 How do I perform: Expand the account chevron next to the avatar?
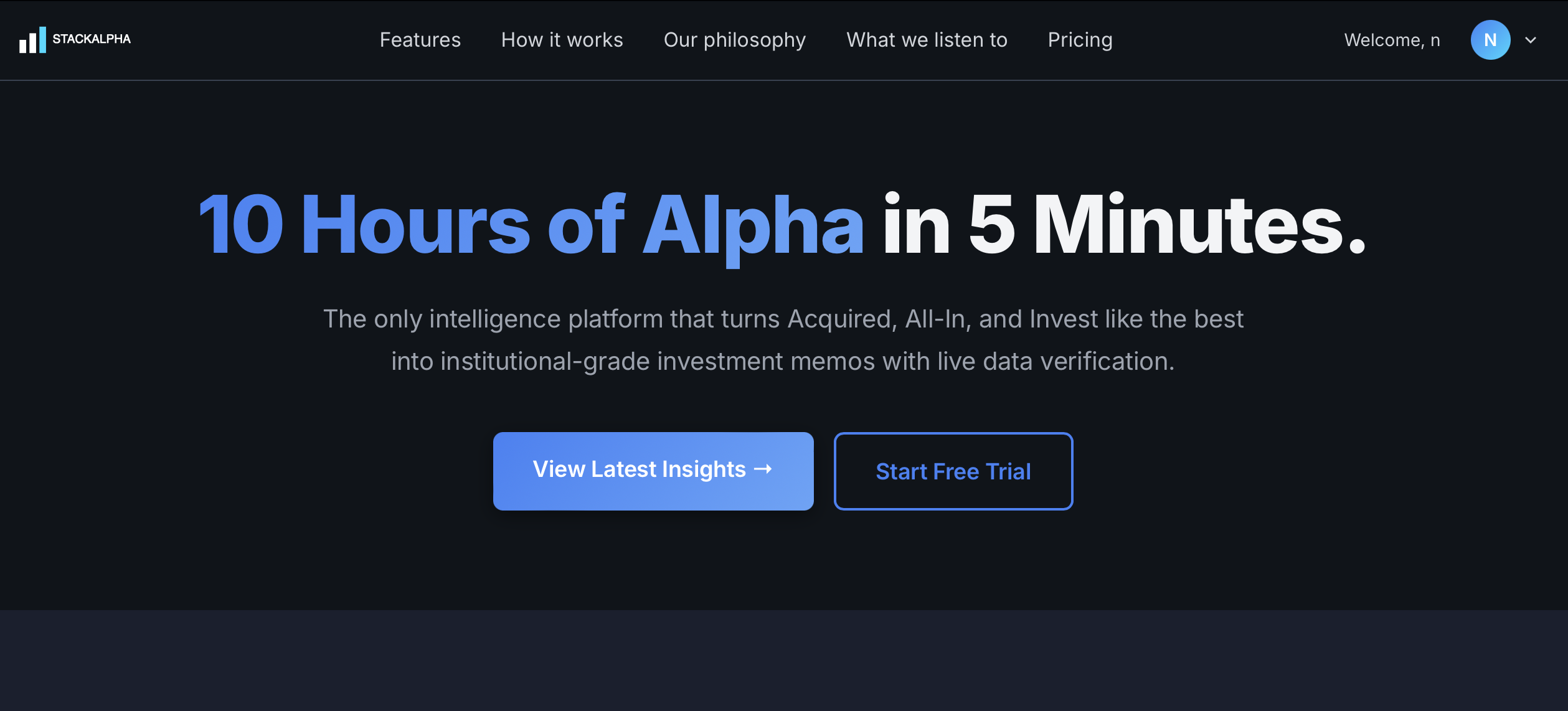1531,41
